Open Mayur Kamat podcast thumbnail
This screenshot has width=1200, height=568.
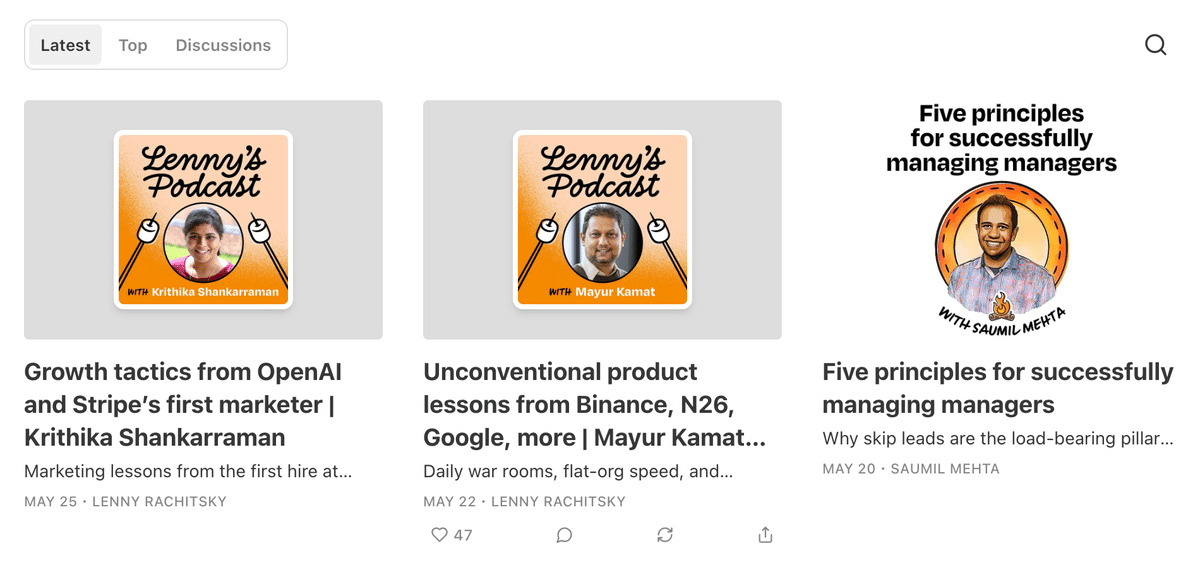(602, 220)
